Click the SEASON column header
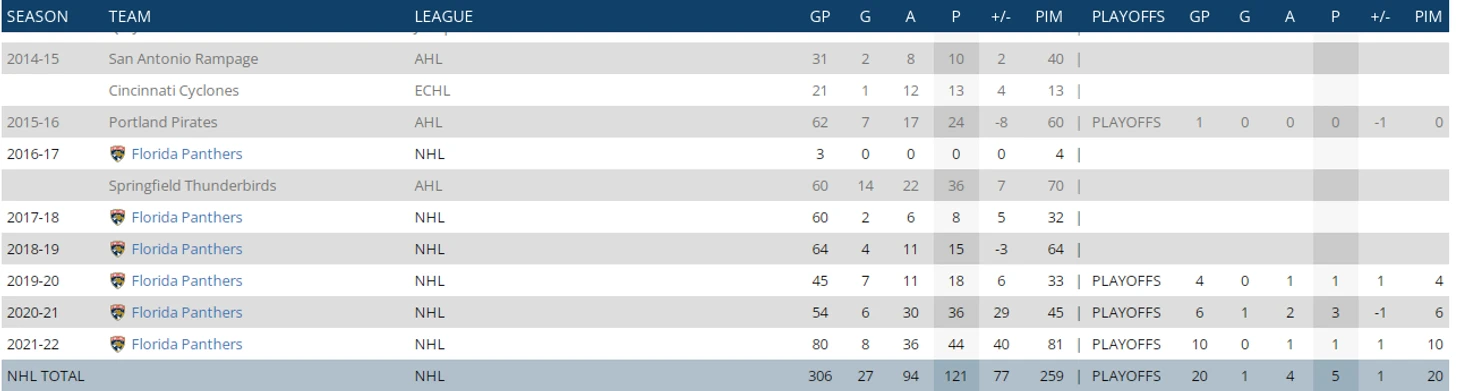The height and width of the screenshot is (391, 1460). tap(37, 17)
